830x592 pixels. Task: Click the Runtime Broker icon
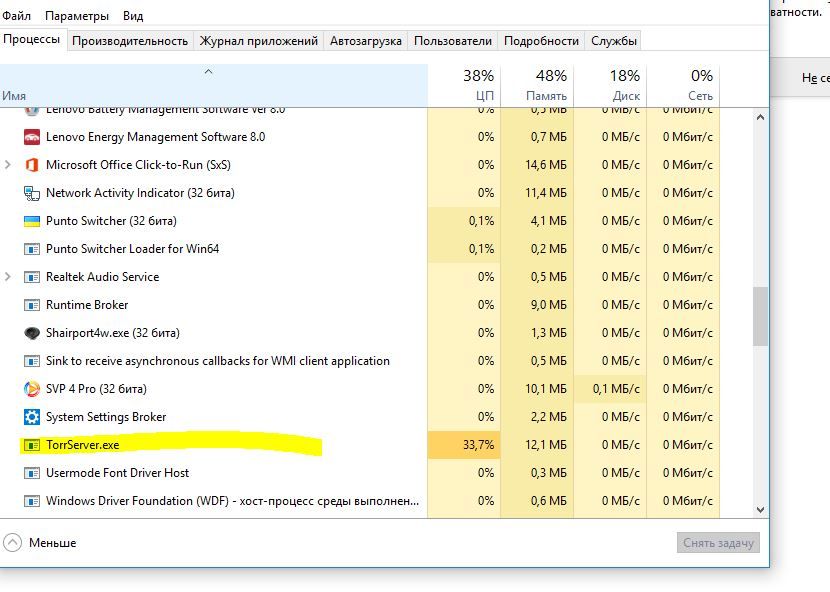(32, 306)
